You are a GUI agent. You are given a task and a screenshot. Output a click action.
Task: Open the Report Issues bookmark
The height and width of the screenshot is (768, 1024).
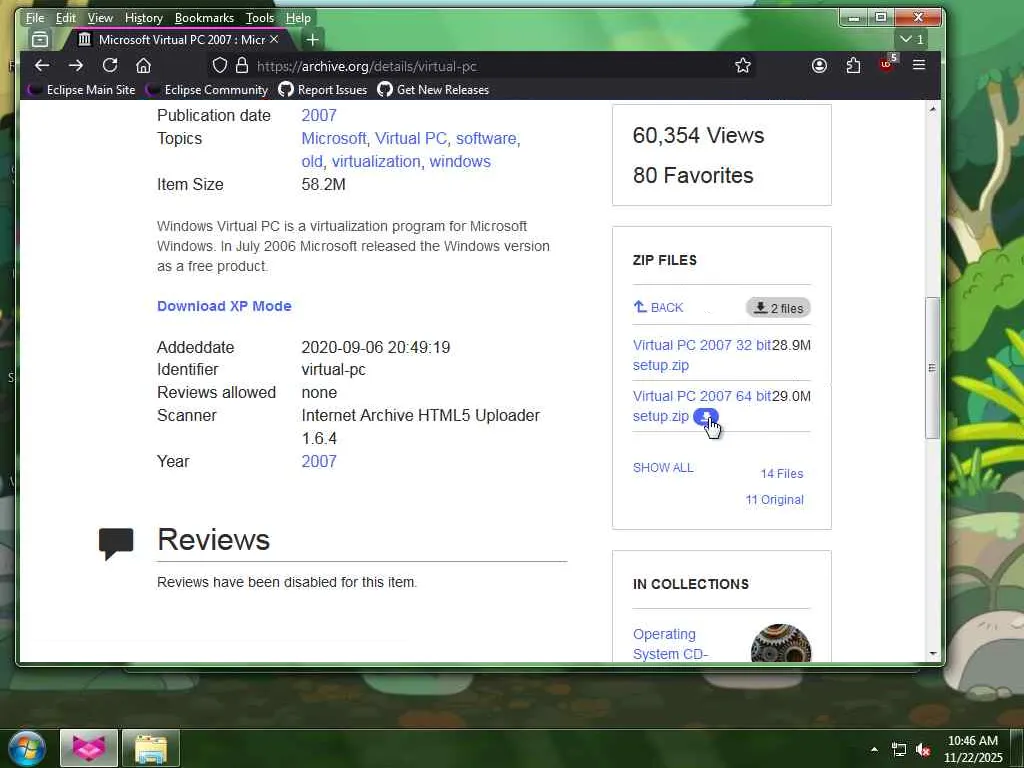[x=323, y=90]
